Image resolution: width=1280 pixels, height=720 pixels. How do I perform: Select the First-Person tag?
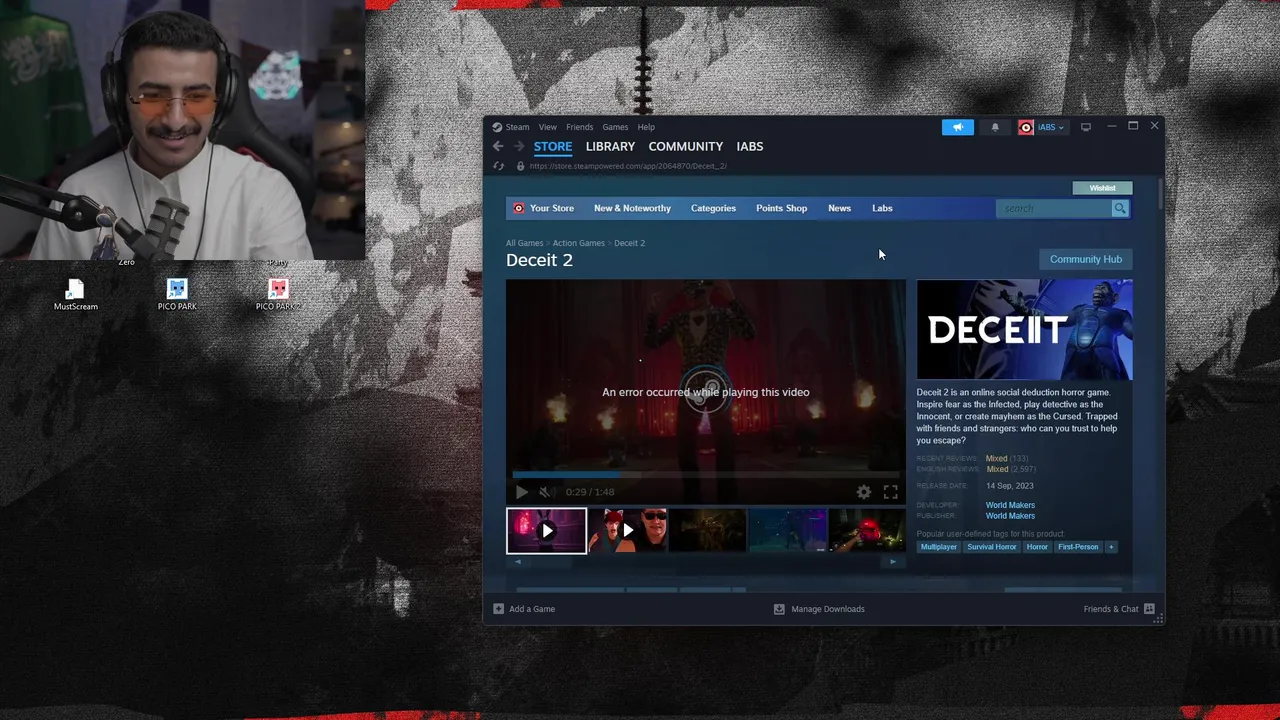[x=1078, y=547]
